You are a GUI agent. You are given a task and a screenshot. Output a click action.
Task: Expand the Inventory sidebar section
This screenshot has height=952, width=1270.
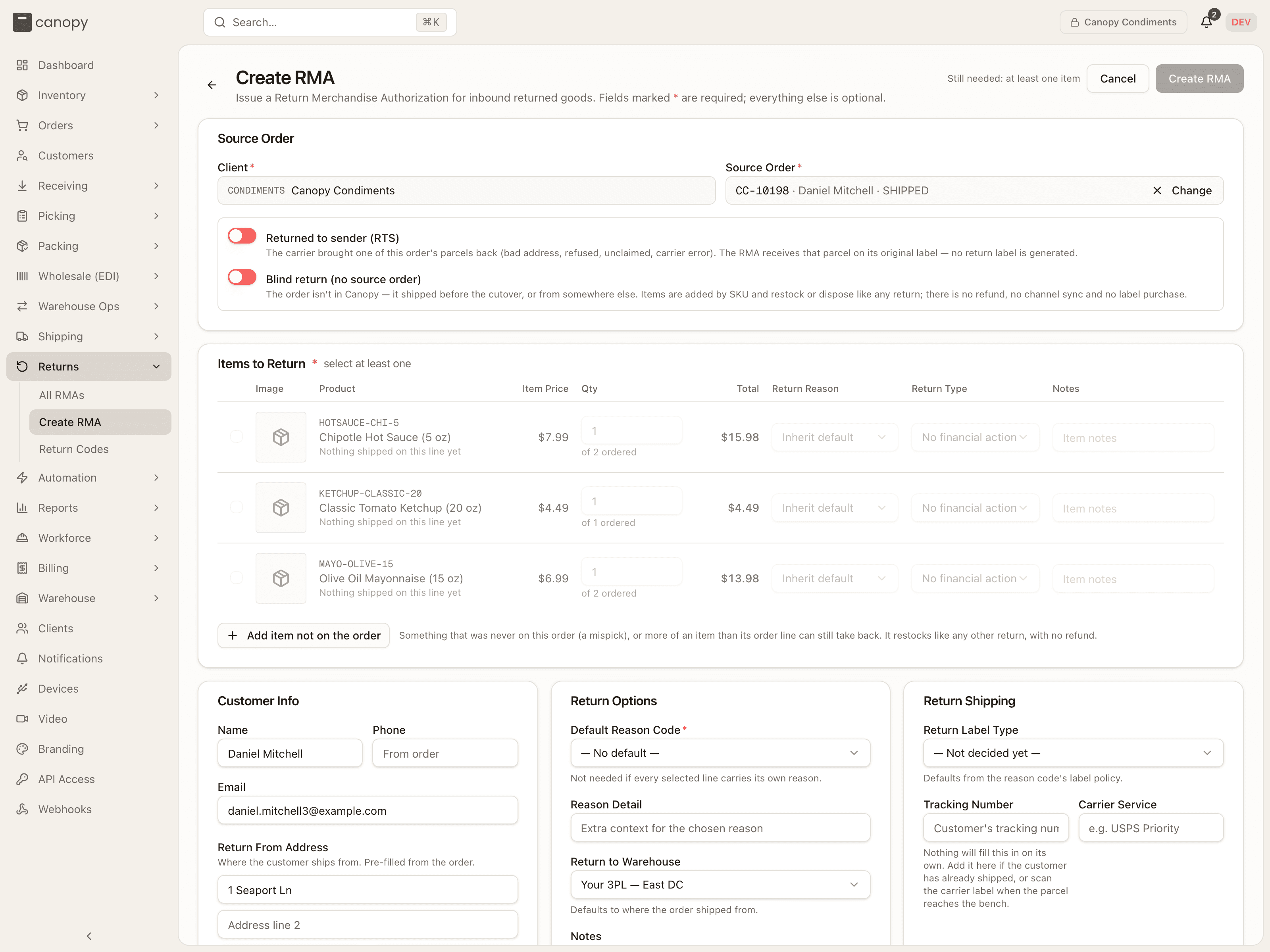pos(89,95)
